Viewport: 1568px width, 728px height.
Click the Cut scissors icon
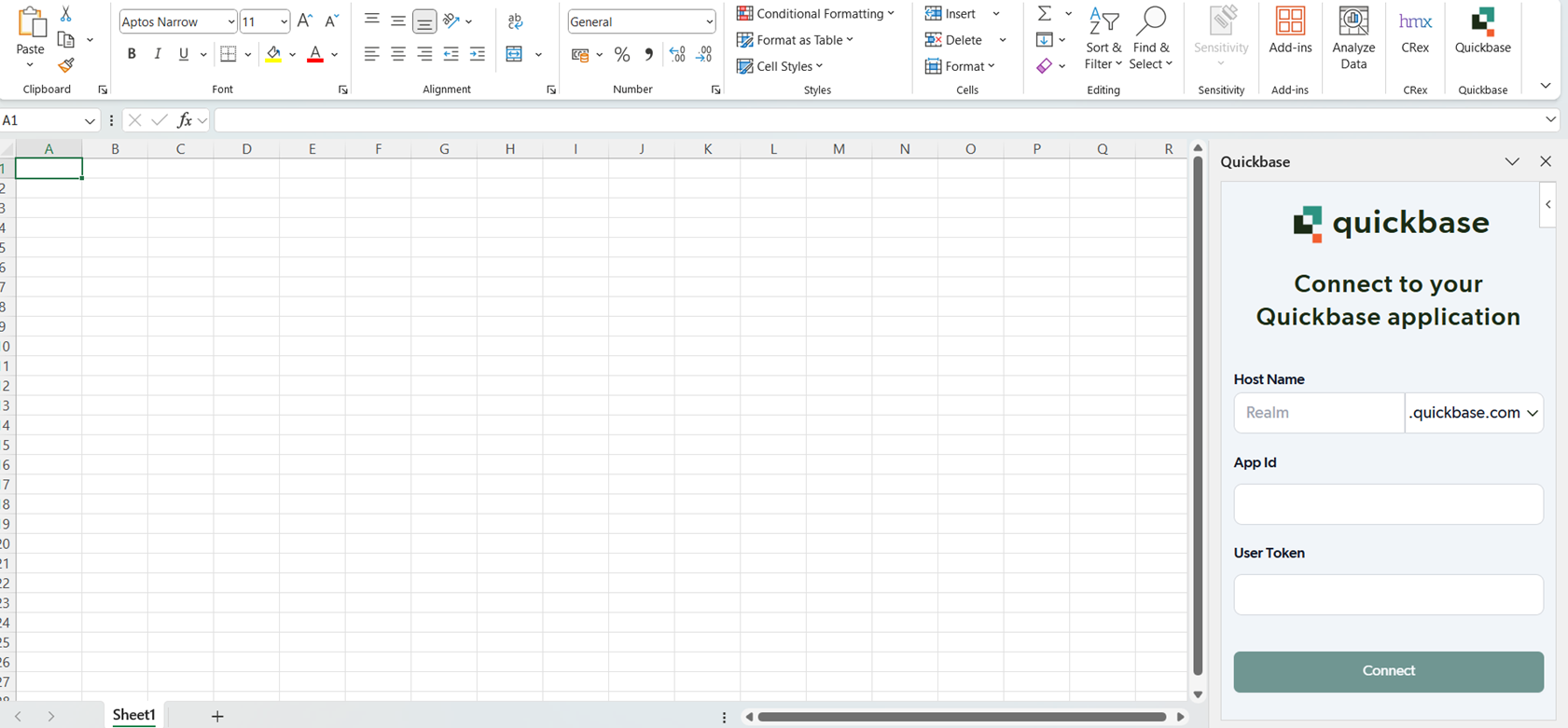65,14
